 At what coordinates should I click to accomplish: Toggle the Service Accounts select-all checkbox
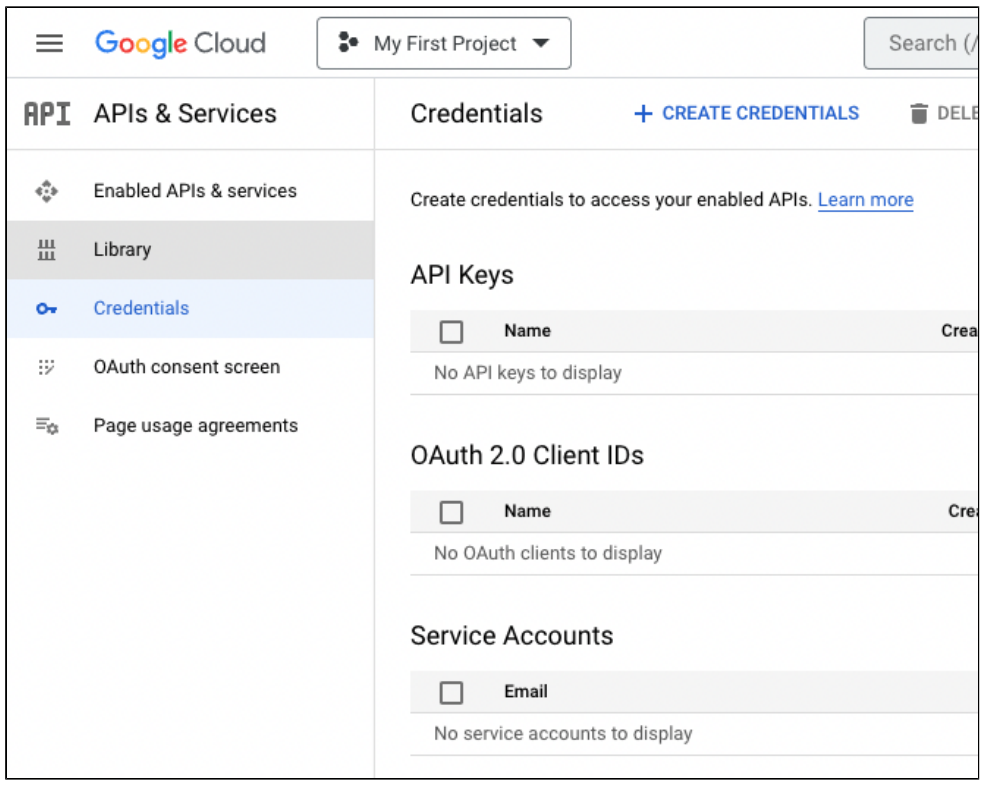pos(452,692)
